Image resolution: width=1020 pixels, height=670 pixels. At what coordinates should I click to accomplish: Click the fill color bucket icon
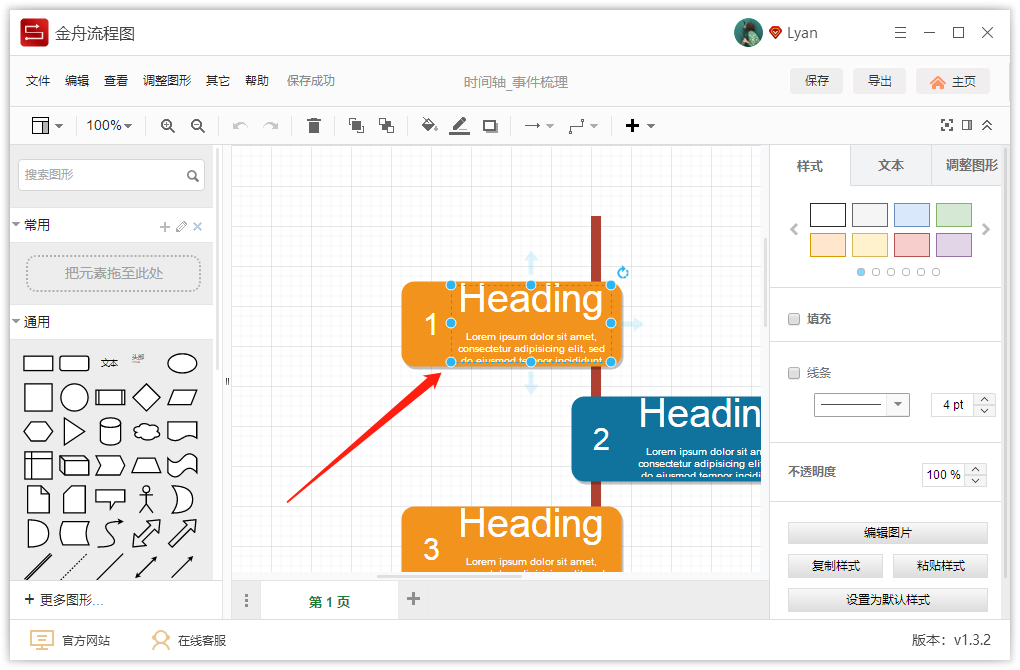point(429,125)
